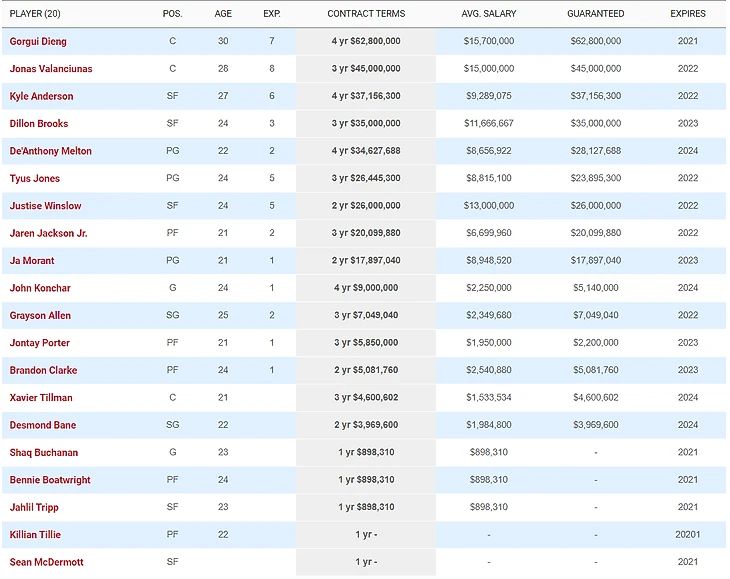Visit Bennie Boatwright player link

point(50,480)
